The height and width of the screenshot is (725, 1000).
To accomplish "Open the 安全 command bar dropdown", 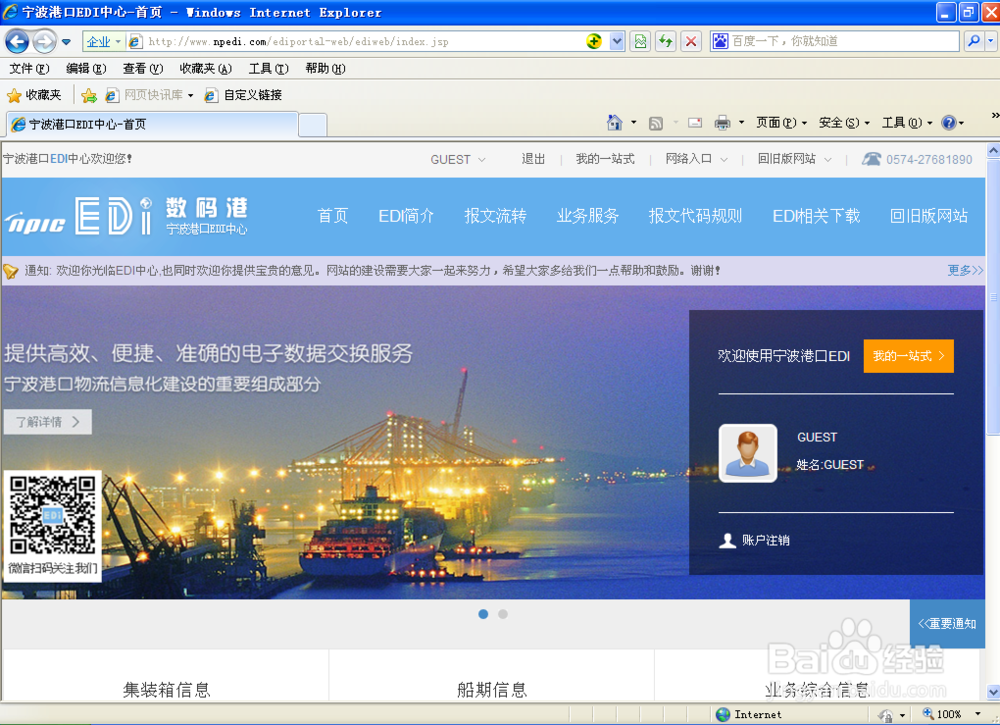I will click(844, 122).
